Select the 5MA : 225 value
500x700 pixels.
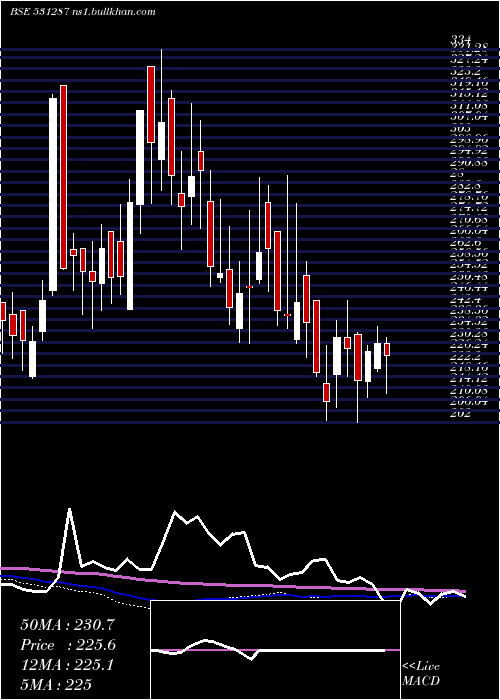56,685
